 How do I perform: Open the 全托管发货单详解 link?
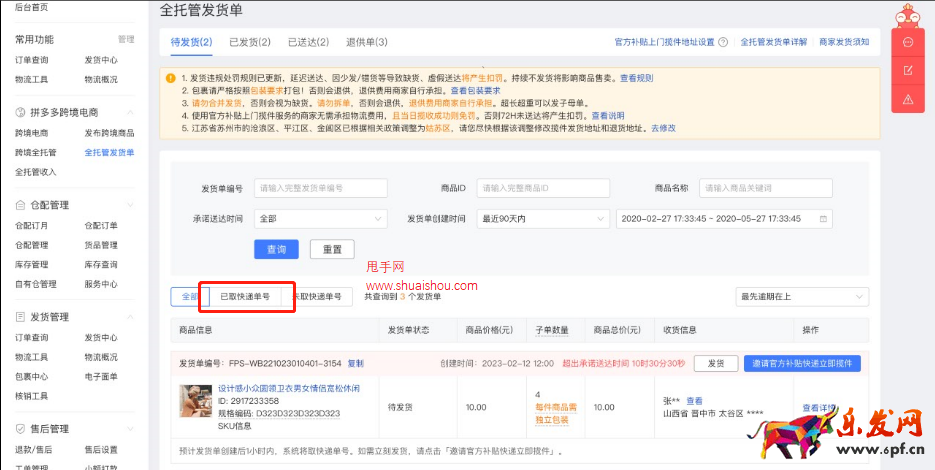(x=773, y=42)
